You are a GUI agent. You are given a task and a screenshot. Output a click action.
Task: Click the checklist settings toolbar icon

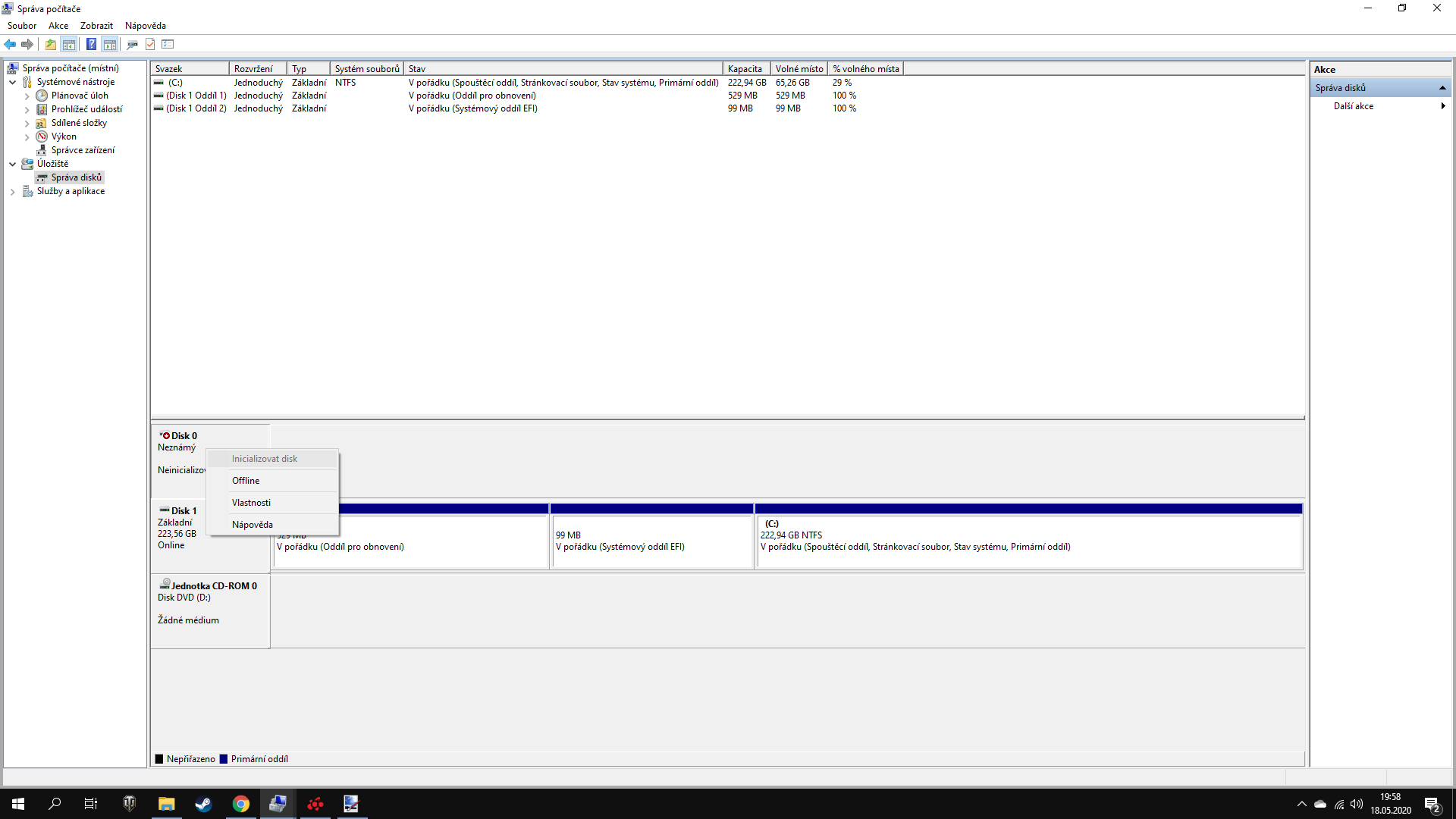[168, 44]
